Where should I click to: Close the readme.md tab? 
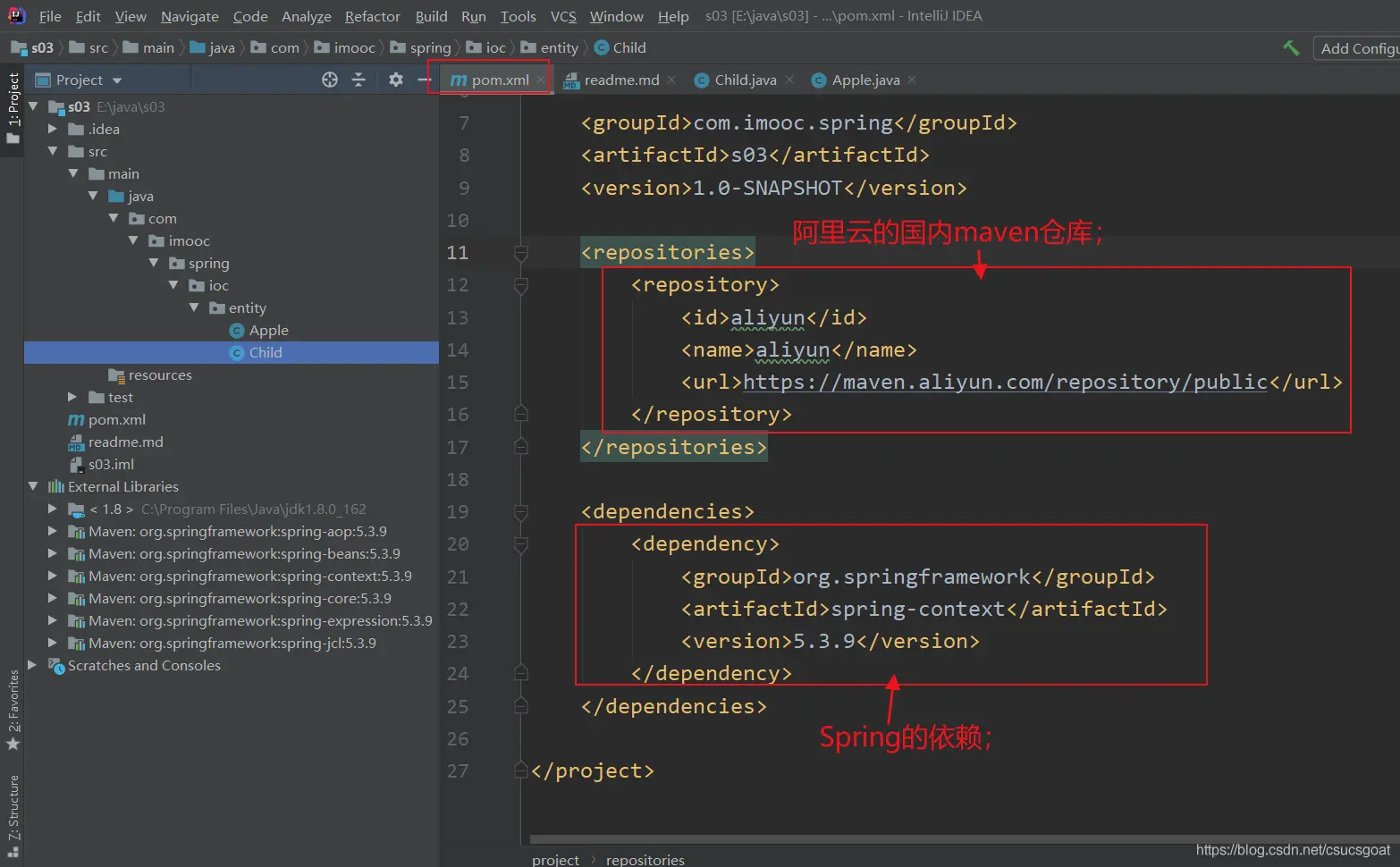pyautogui.click(x=671, y=80)
